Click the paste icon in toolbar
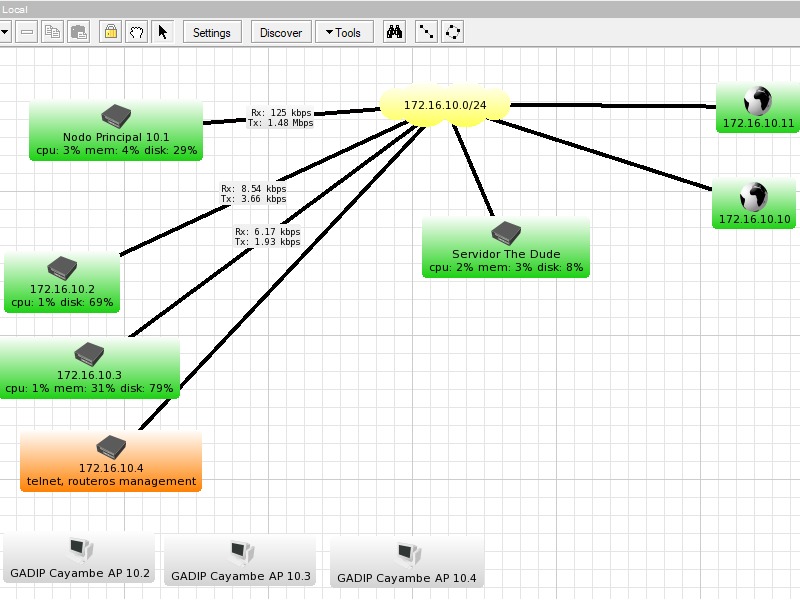800x600 pixels. click(x=79, y=32)
